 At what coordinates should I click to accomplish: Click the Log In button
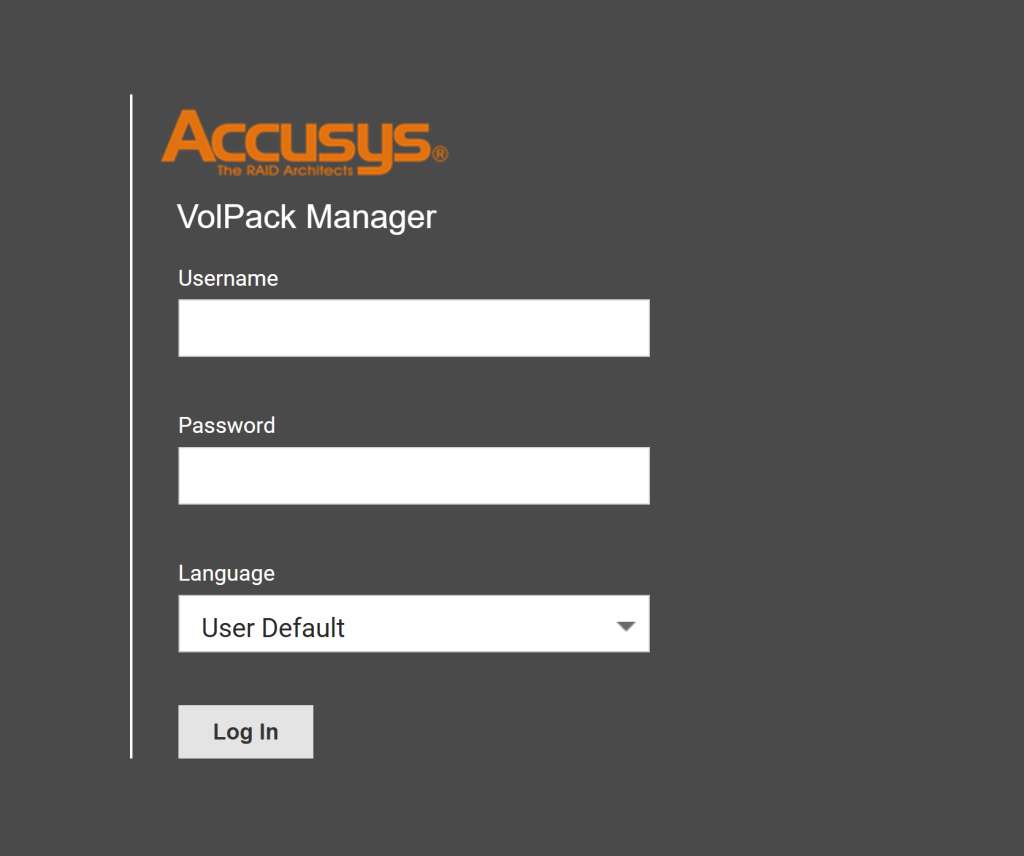pyautogui.click(x=246, y=731)
